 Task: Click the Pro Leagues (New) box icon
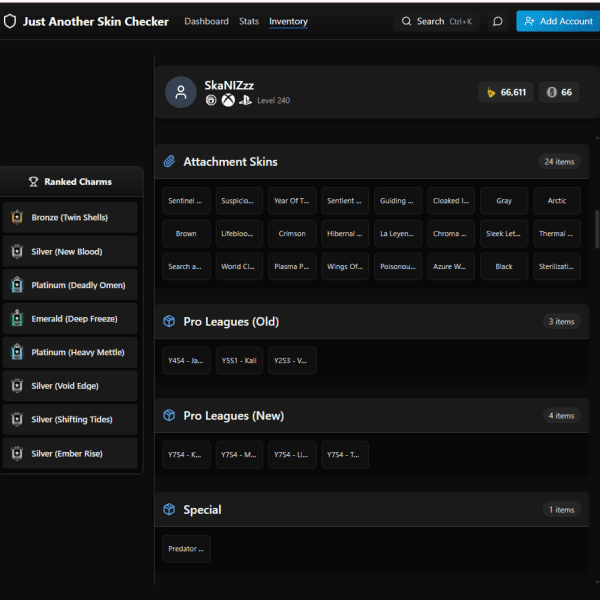169,415
